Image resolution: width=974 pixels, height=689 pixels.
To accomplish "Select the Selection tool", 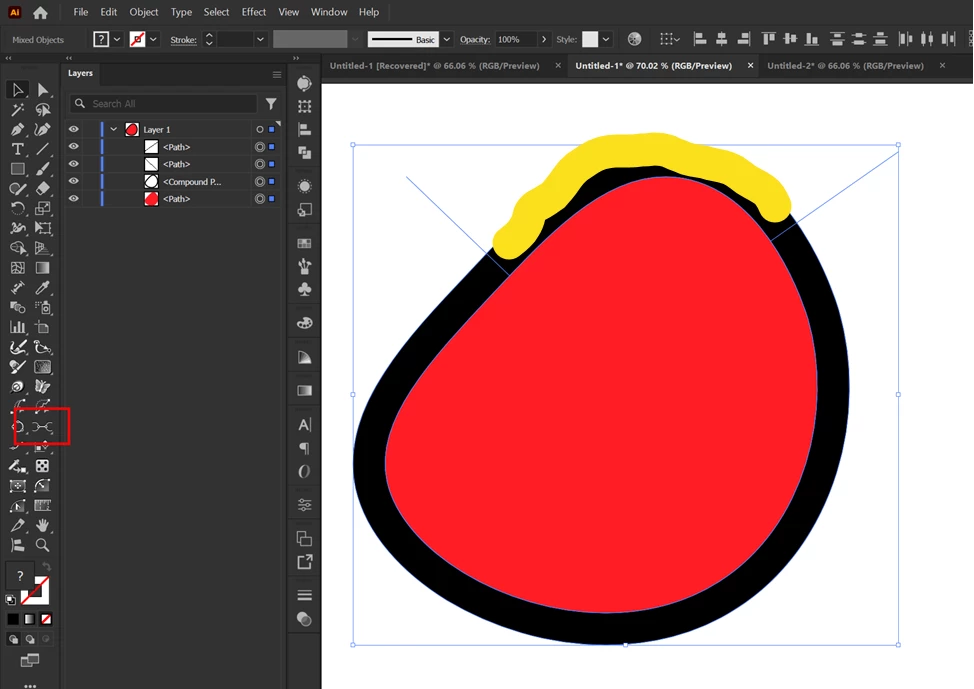I will coord(17,90).
